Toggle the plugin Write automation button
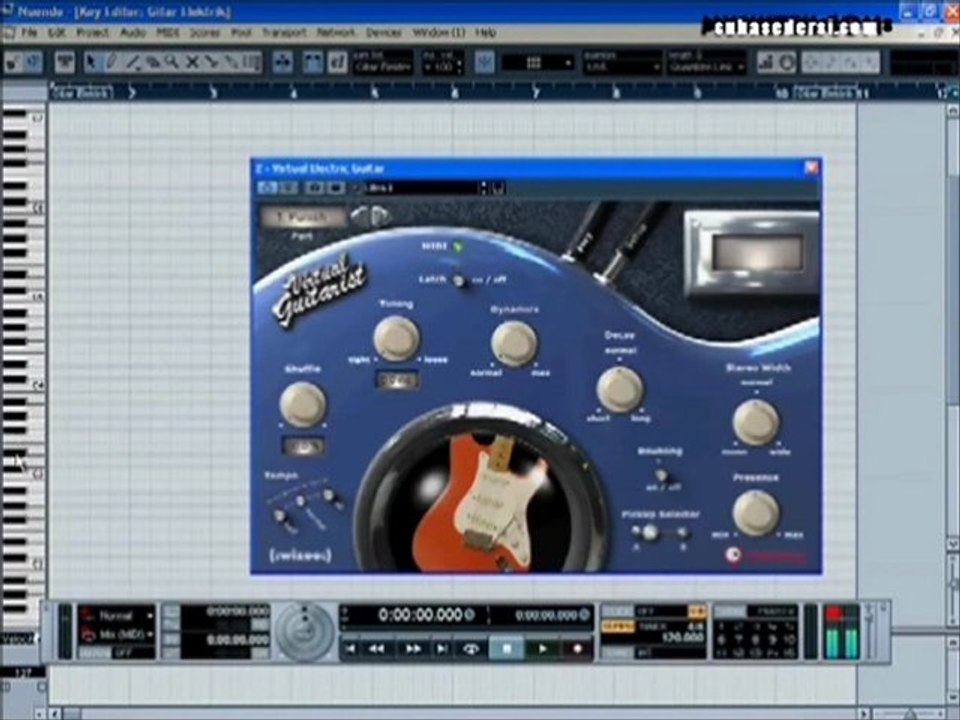Image resolution: width=960 pixels, height=720 pixels. coord(336,188)
